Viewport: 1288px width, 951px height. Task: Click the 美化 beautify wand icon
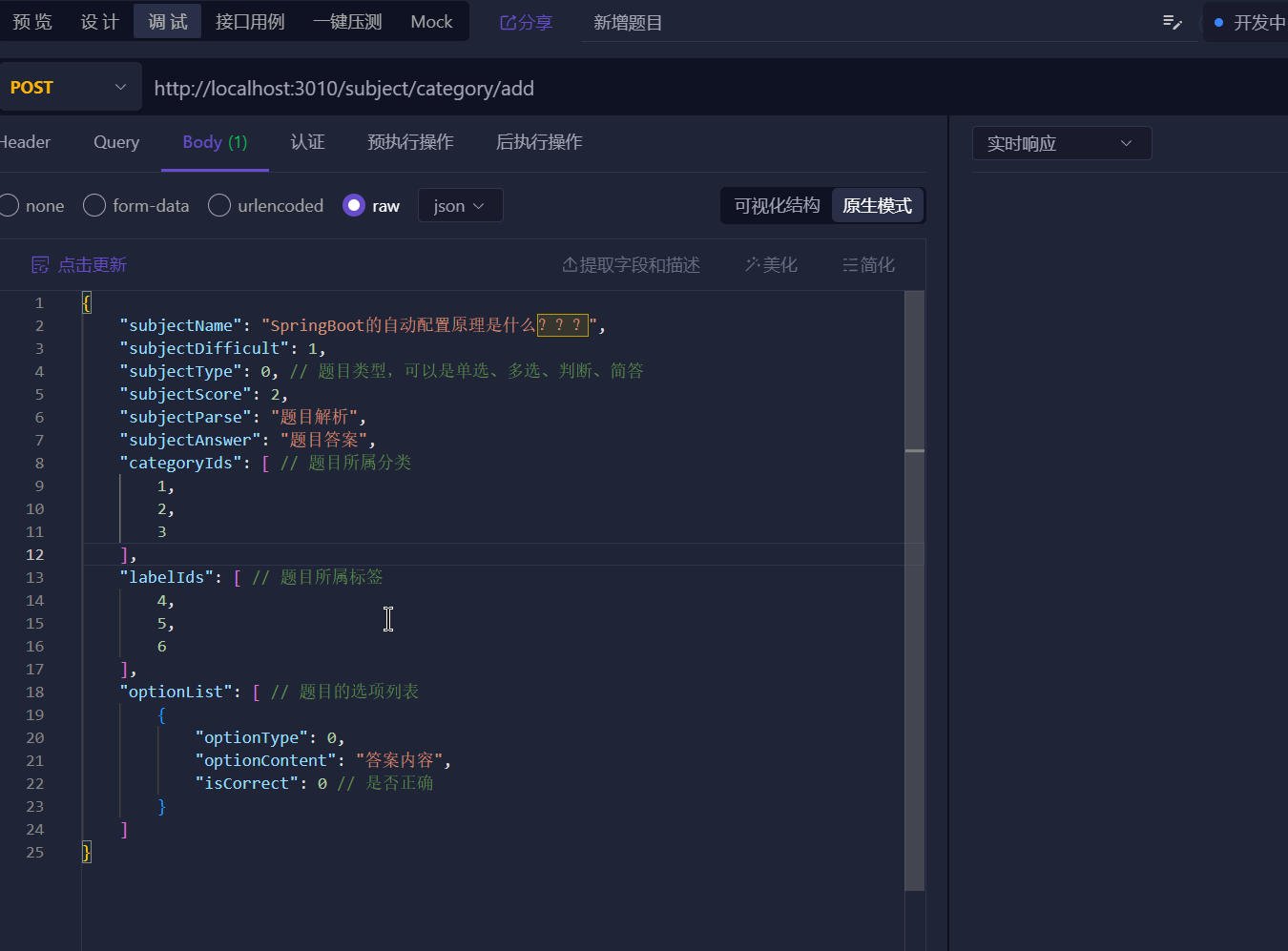tap(752, 265)
